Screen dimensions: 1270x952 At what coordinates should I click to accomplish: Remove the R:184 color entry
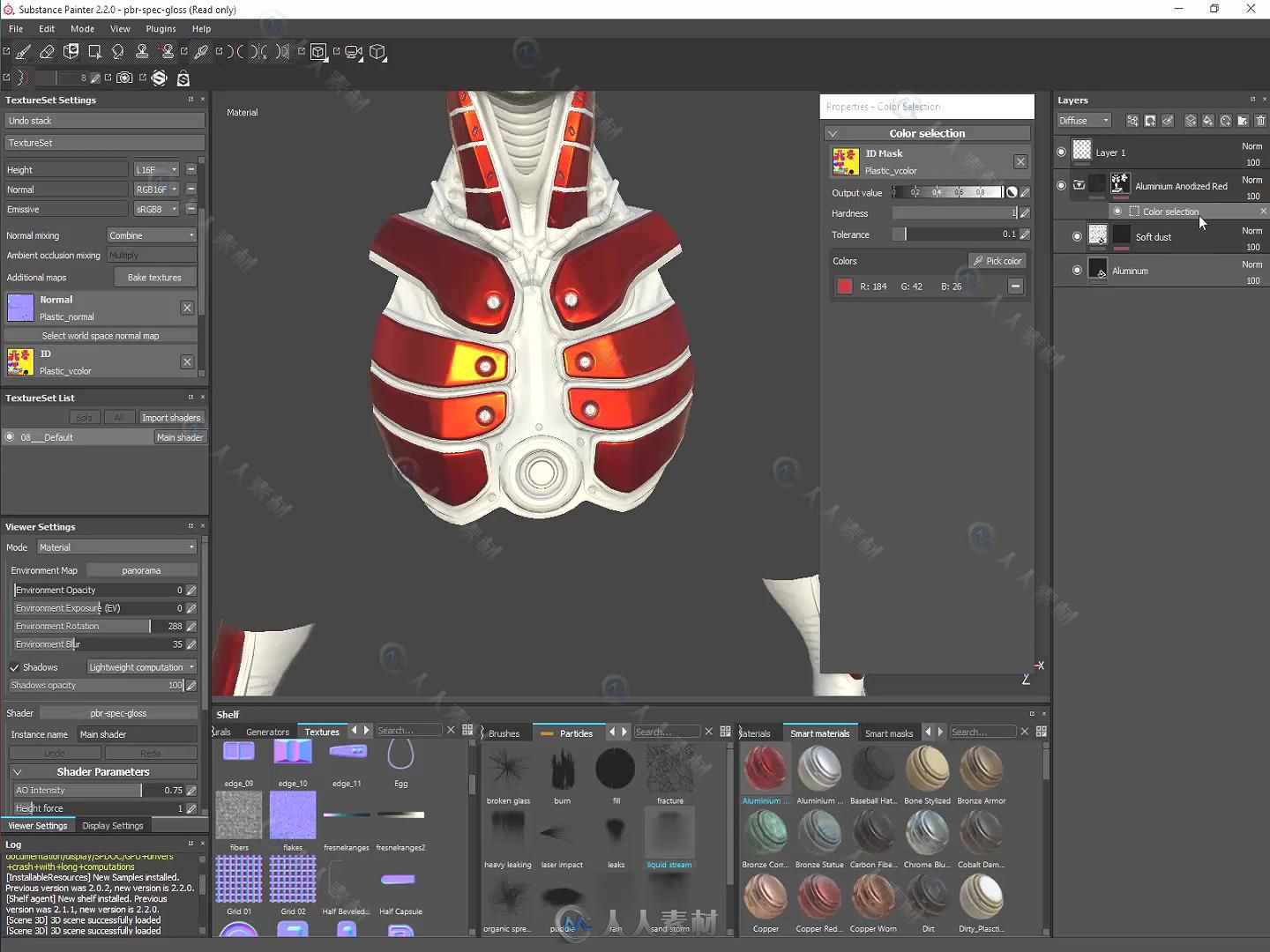pyautogui.click(x=1015, y=286)
